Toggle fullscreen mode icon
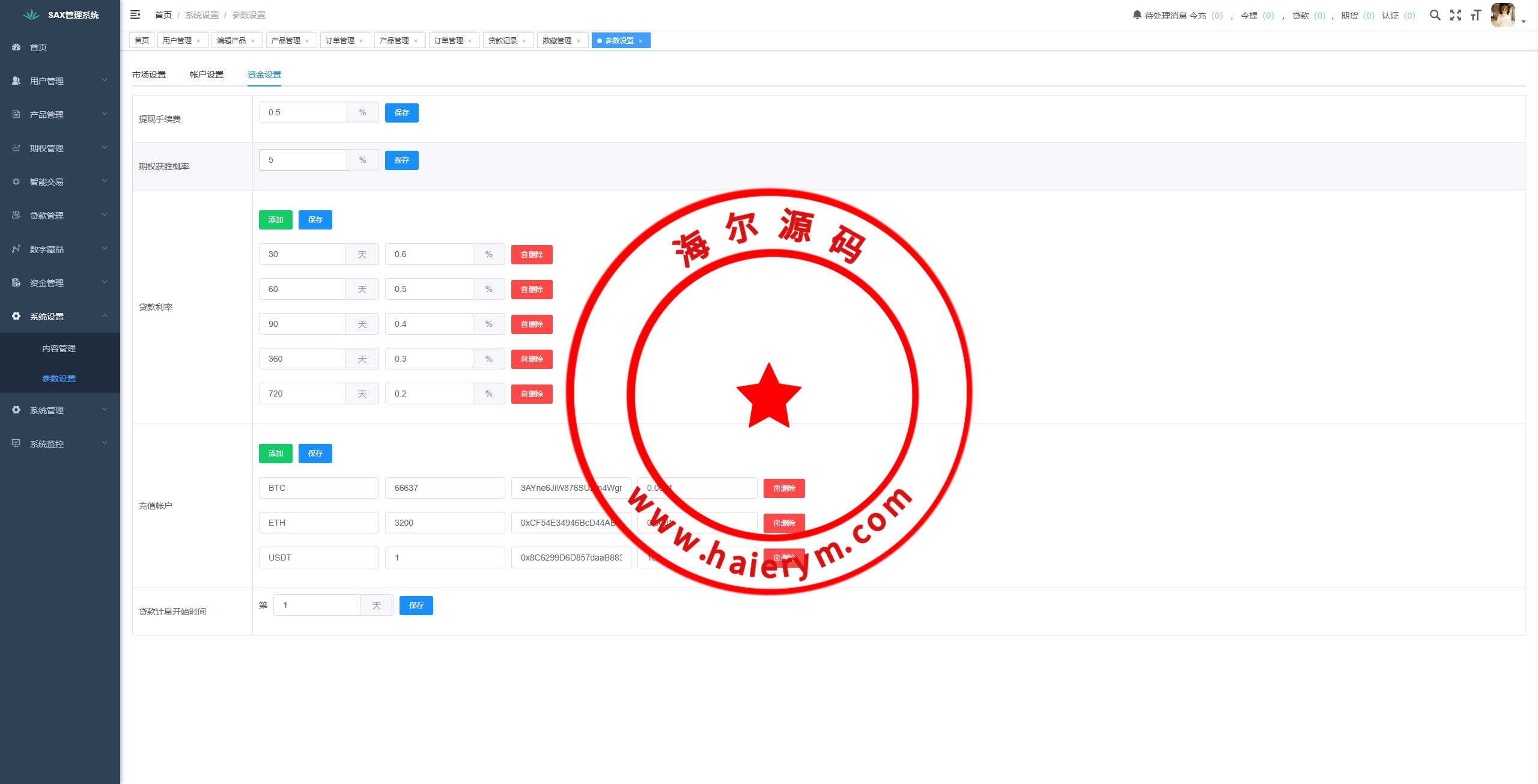 [1455, 16]
